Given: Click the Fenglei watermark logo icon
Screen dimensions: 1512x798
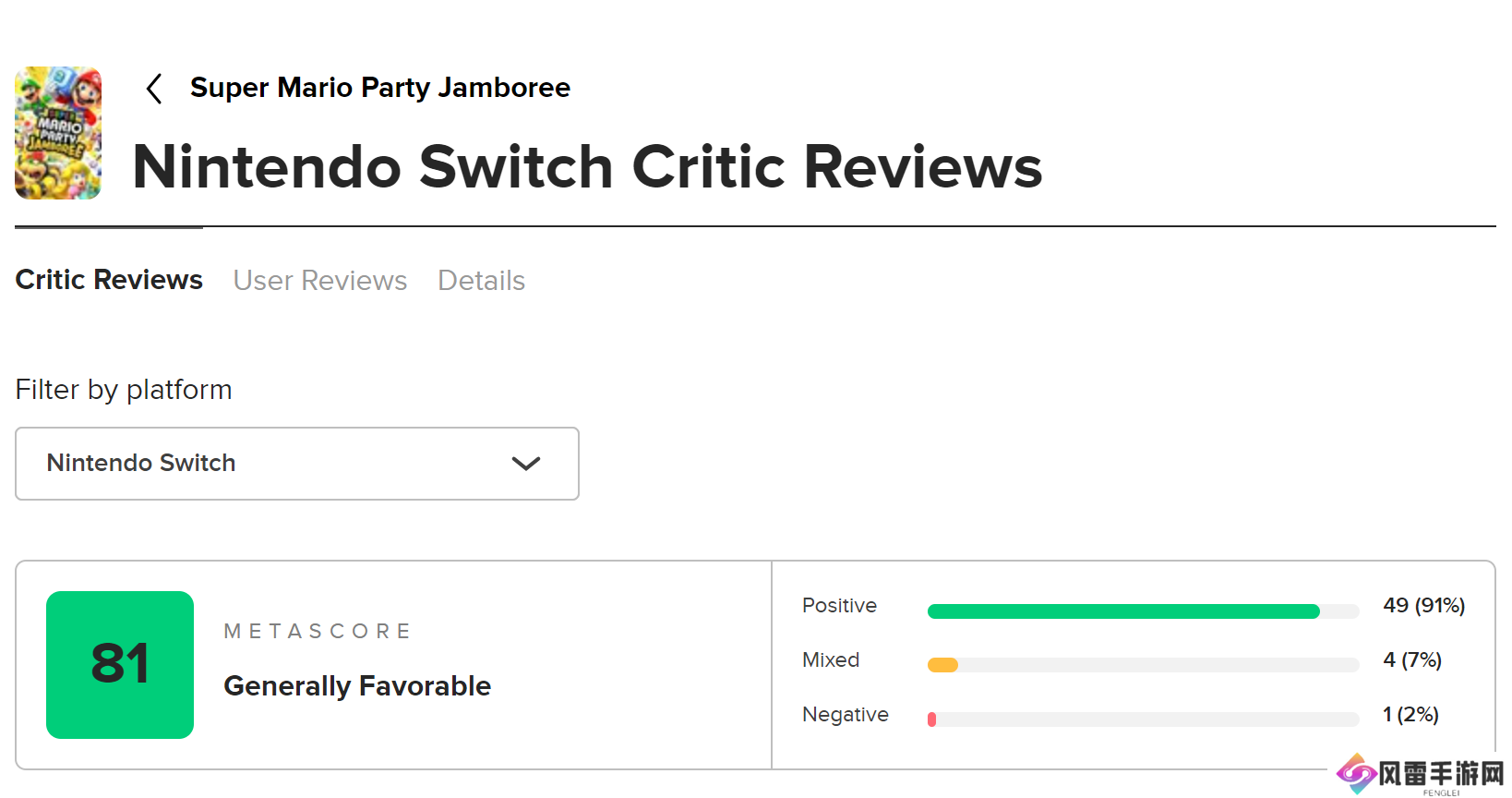Looking at the screenshot, I should click(1356, 774).
